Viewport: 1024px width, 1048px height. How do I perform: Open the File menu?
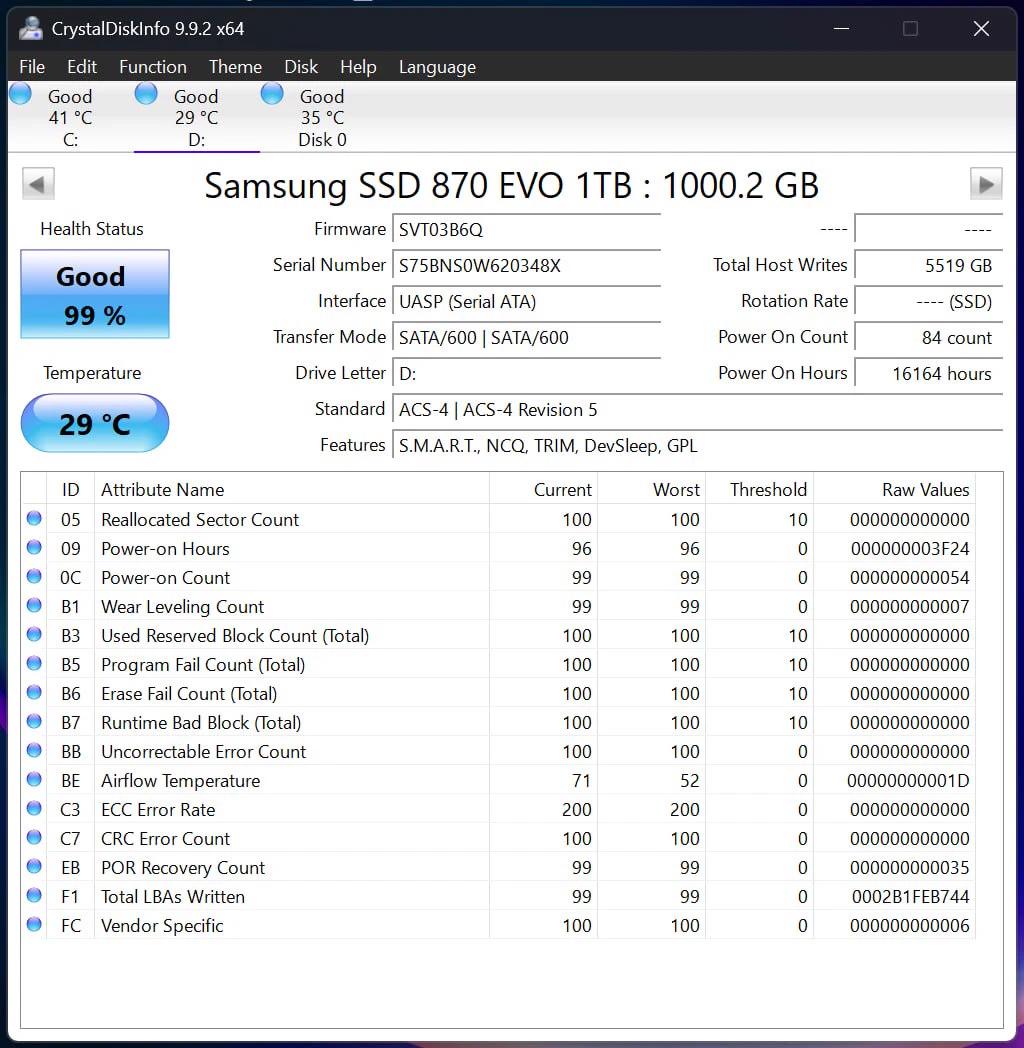point(32,67)
